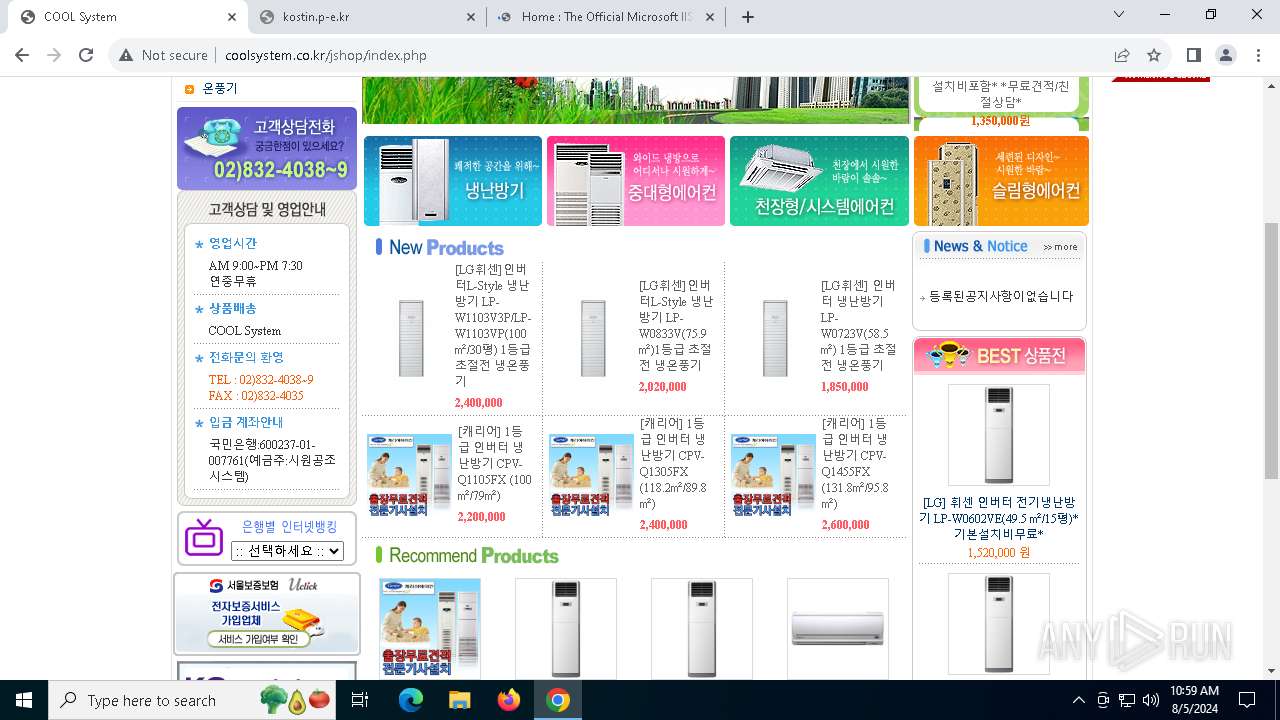Click the LP-W1103V3P product image
1280x720 pixels.
coord(411,338)
